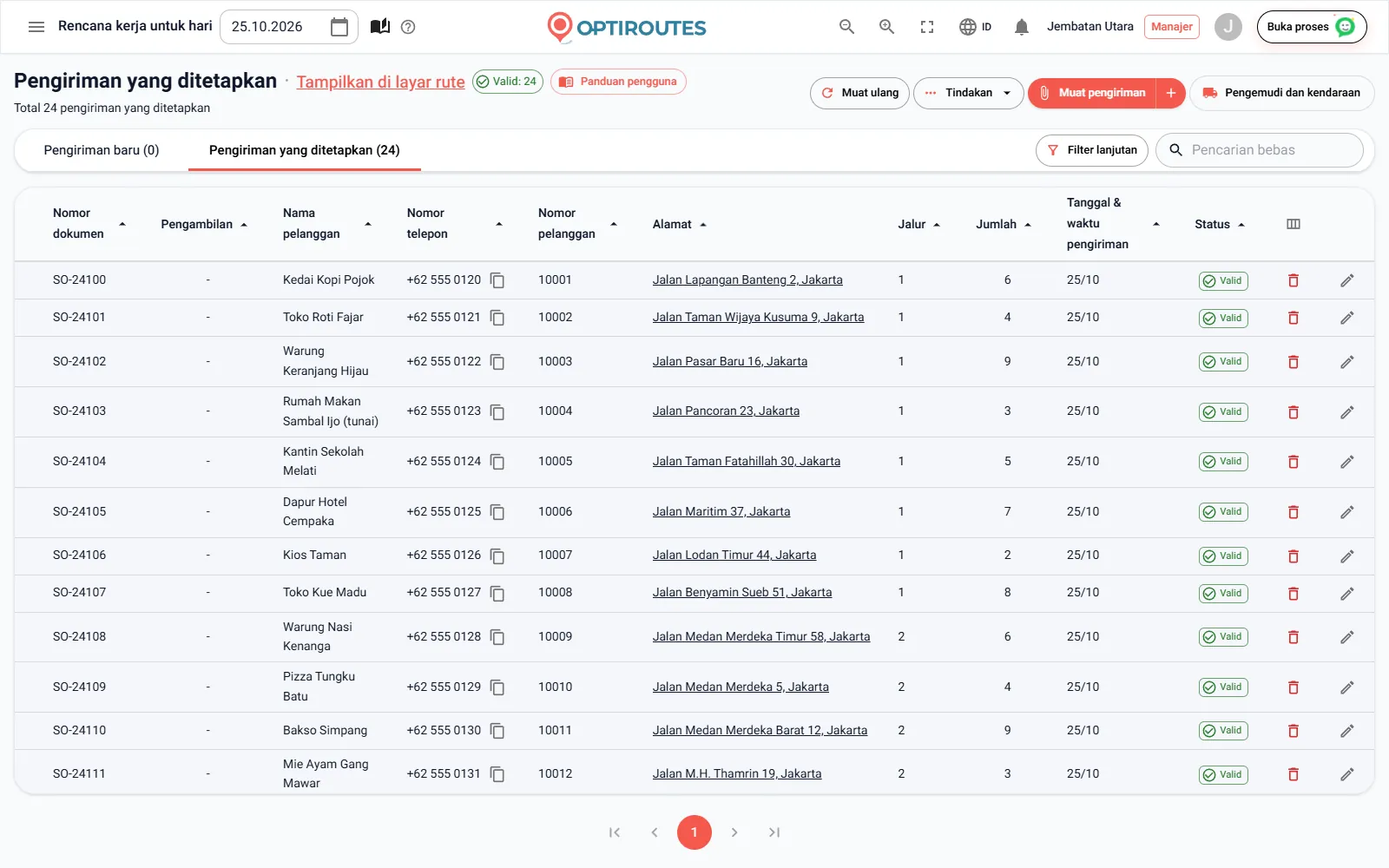
Task: Delete shipment SO-24100
Action: point(1294,280)
